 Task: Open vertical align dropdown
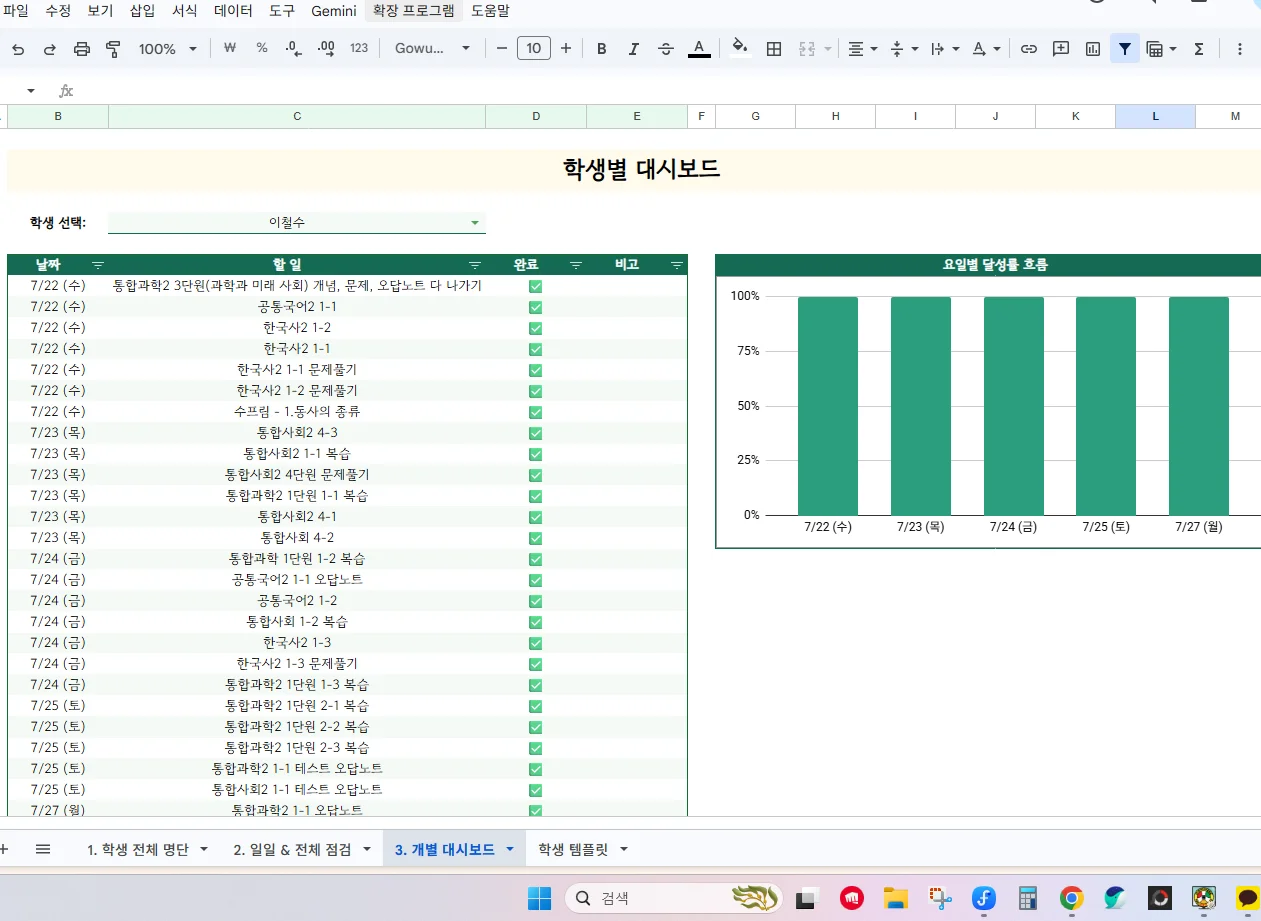(x=903, y=48)
